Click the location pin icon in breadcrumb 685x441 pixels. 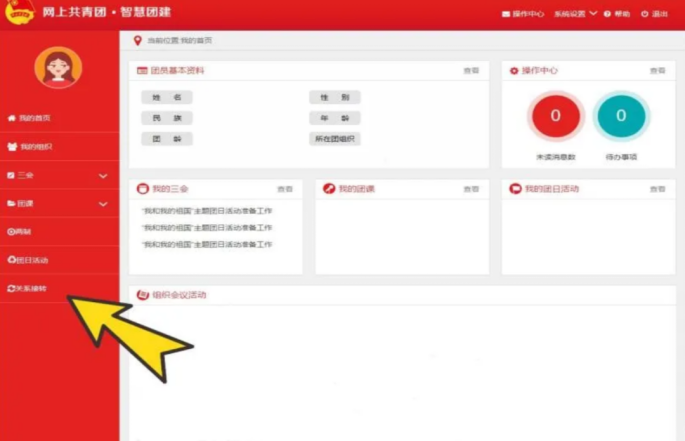[137, 40]
